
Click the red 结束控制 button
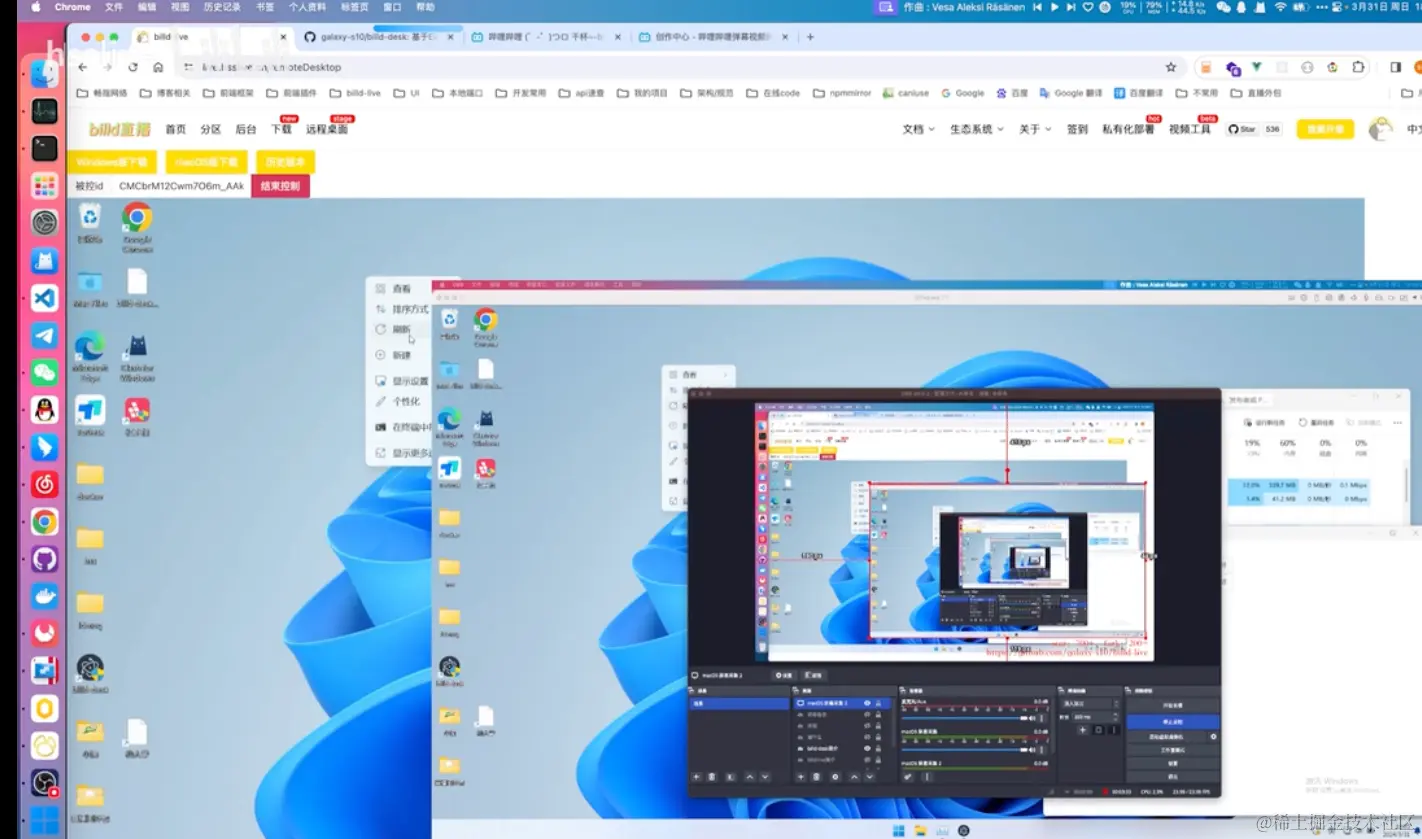[x=281, y=186]
